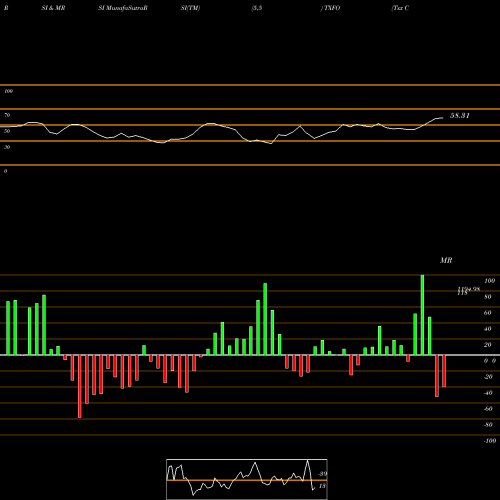Viewport: 500px width, 500px height.
Task: Click the '(5,5' parameter header text
Action: [x=257, y=8]
